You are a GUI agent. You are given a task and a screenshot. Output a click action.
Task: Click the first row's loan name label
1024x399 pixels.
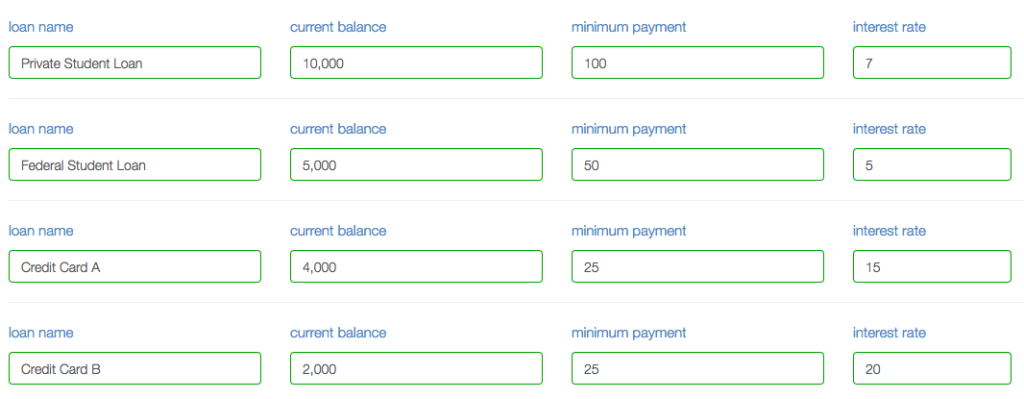click(40, 27)
